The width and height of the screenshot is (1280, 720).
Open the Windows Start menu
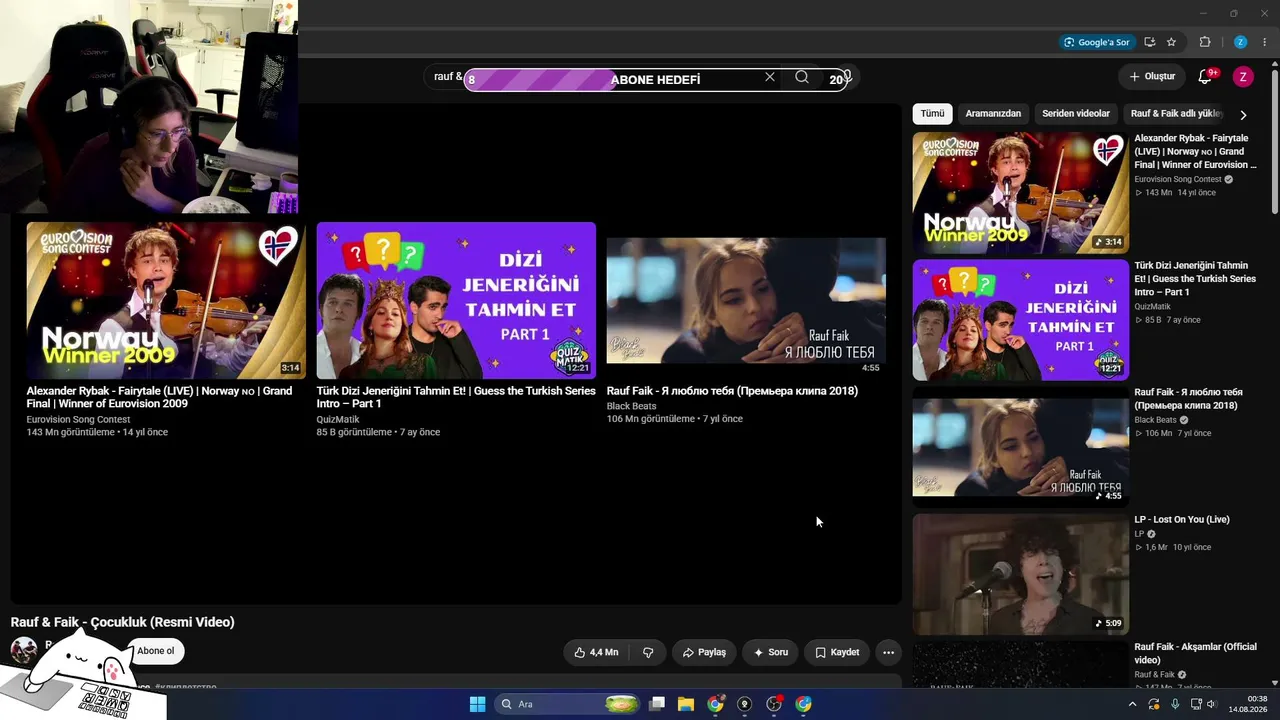(477, 704)
